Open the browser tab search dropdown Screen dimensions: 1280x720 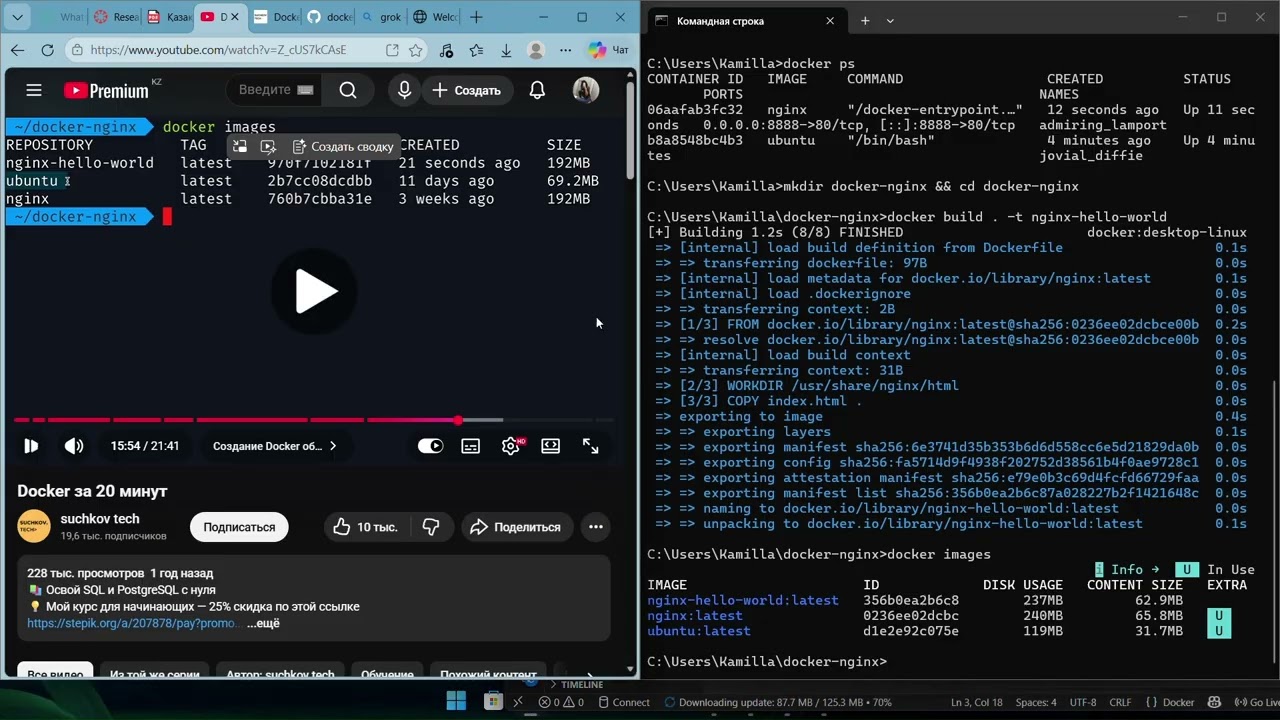pos(18,17)
